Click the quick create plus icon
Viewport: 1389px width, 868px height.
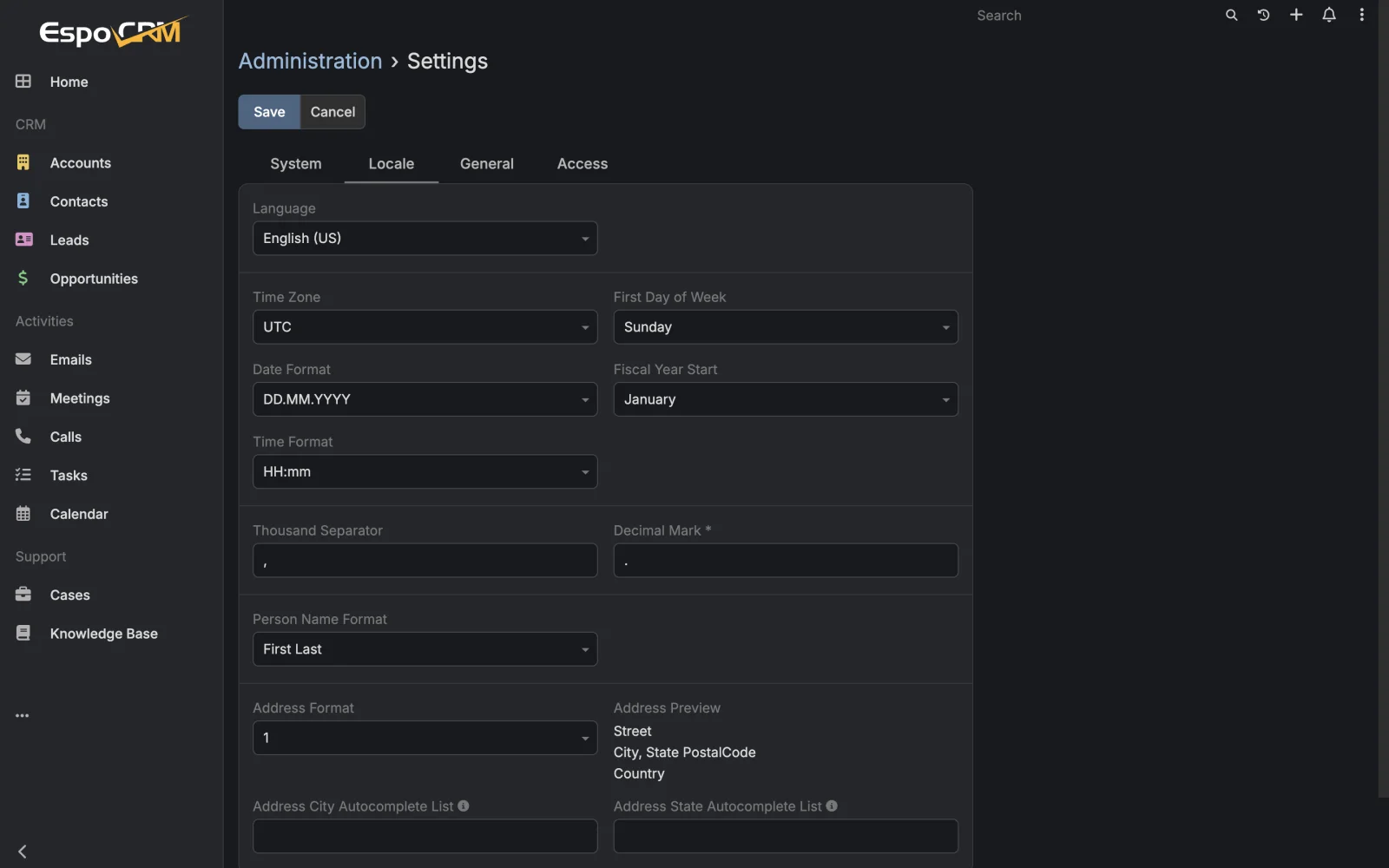(x=1296, y=15)
